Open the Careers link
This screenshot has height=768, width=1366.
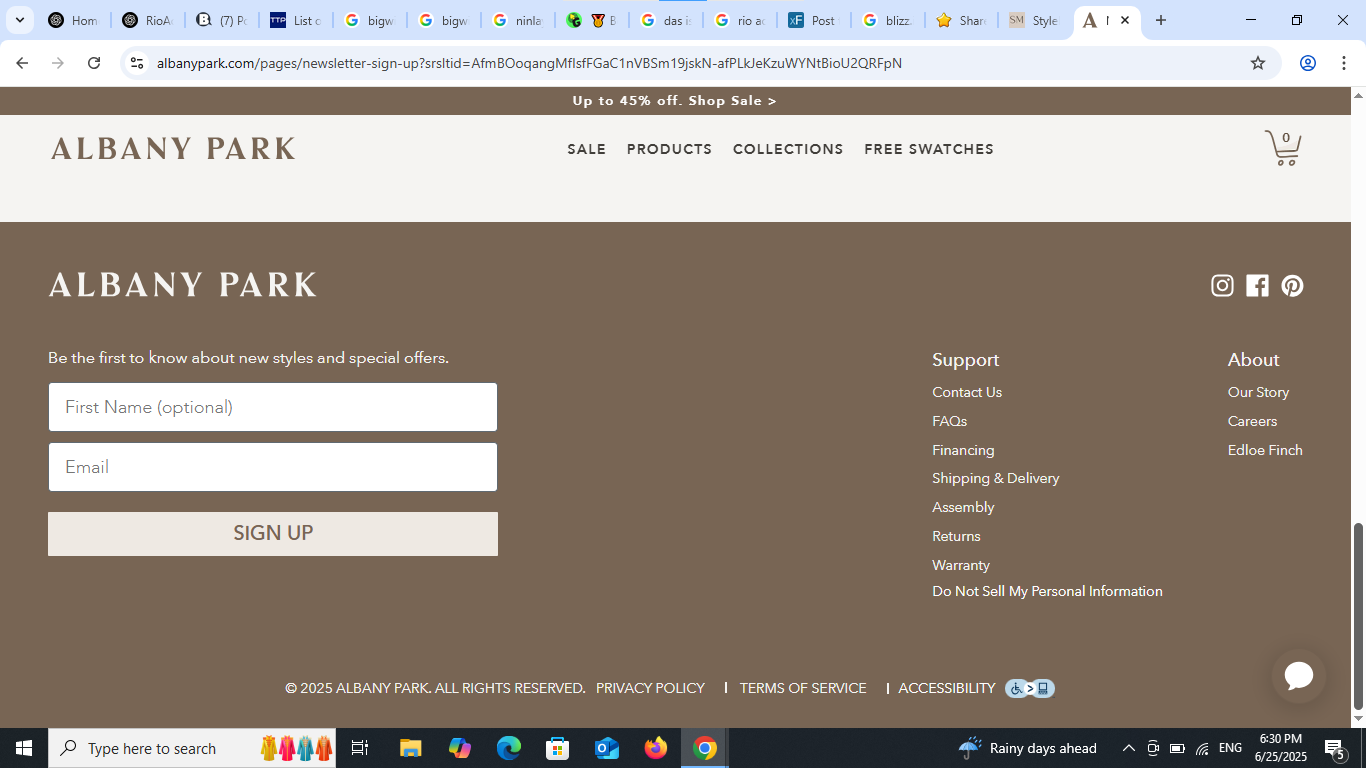(1252, 421)
